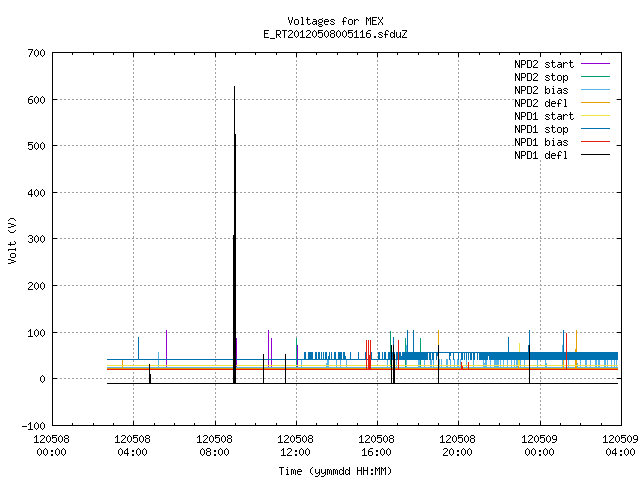The width and height of the screenshot is (640, 480).
Task: Click the black NPD1 defl legend line
Action: [x=596, y=155]
